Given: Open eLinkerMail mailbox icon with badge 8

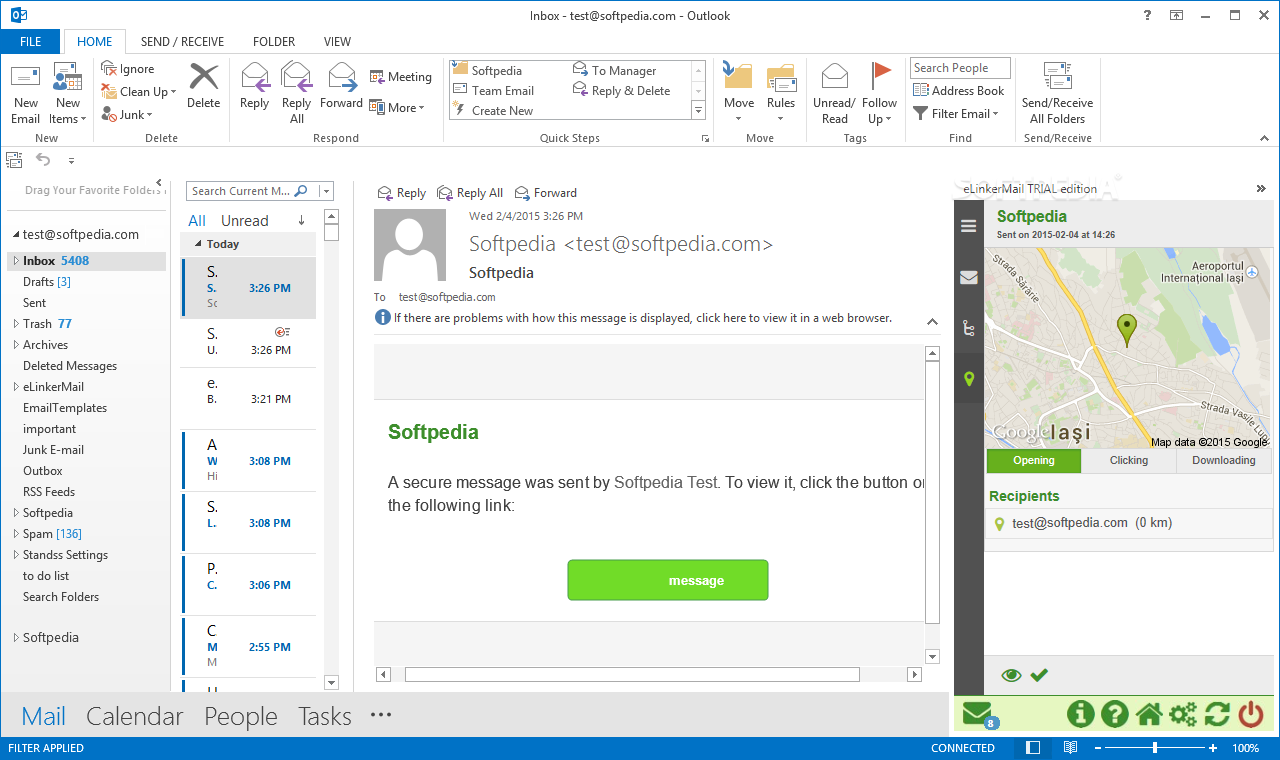Looking at the screenshot, I should (x=978, y=715).
